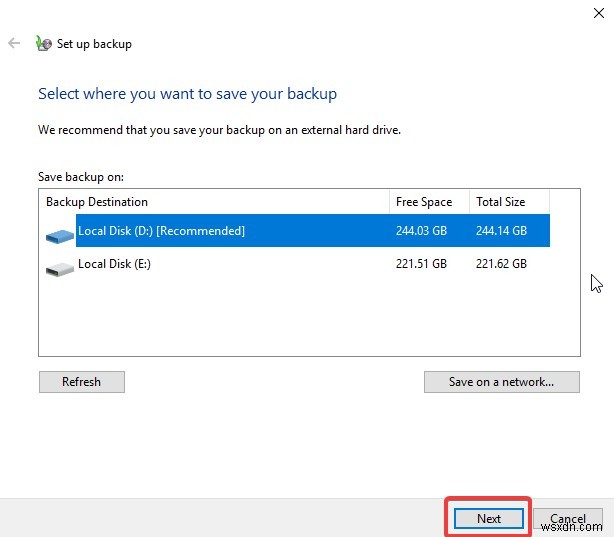Screen dimensions: 614x537
Task: Sort by Free Space column header
Action: tap(429, 202)
